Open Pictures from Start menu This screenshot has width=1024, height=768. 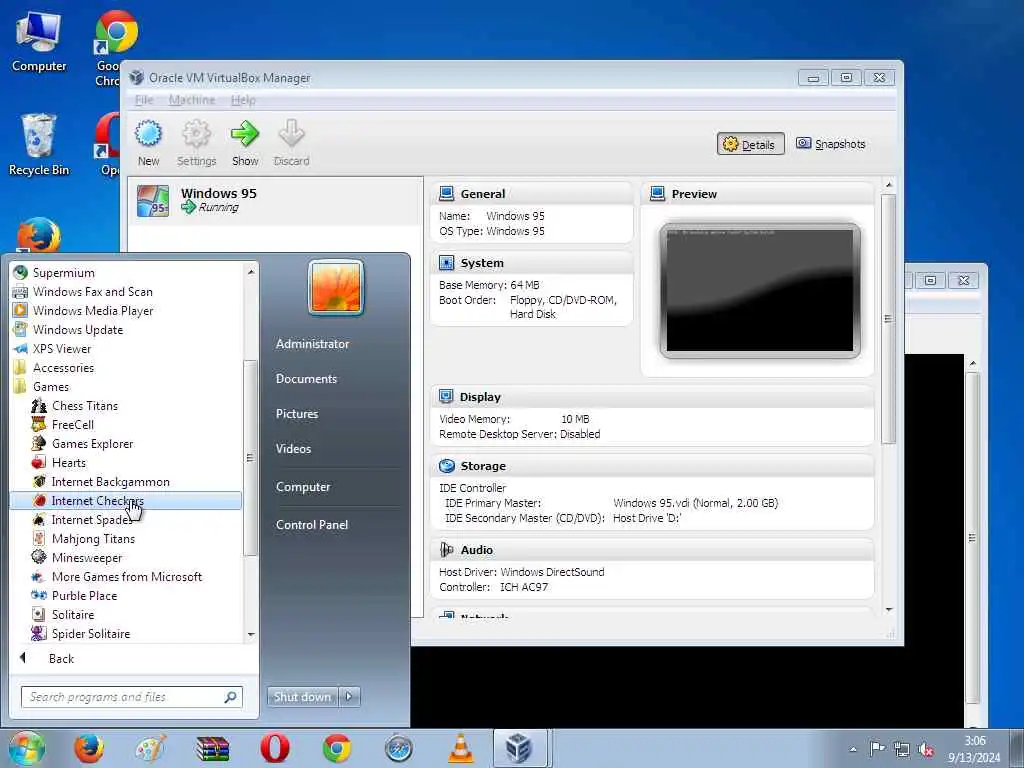coord(296,413)
